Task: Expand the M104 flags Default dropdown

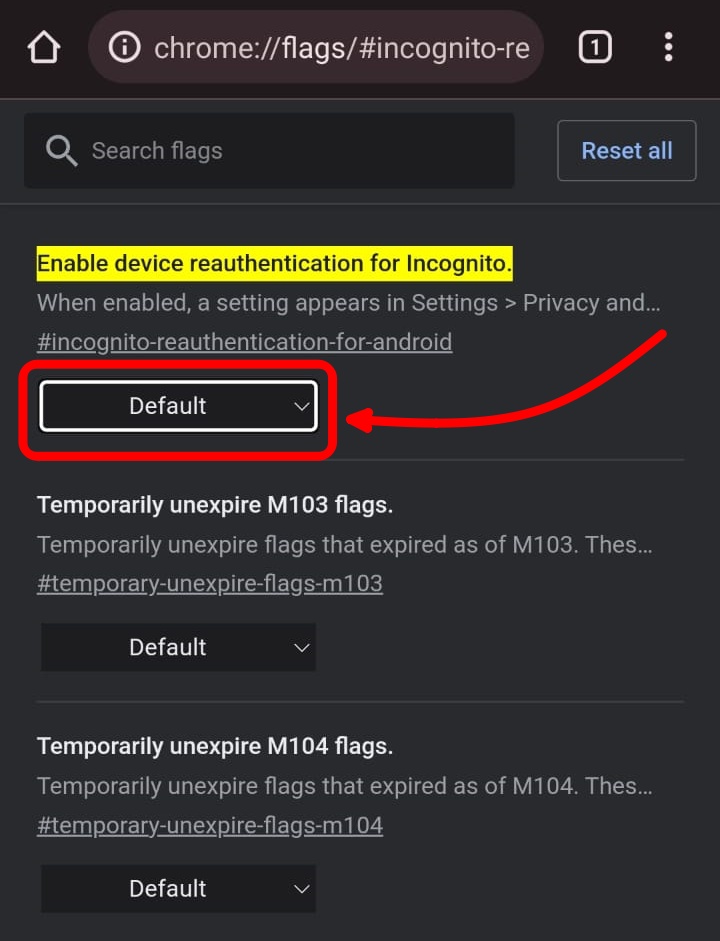Action: pyautogui.click(x=178, y=888)
